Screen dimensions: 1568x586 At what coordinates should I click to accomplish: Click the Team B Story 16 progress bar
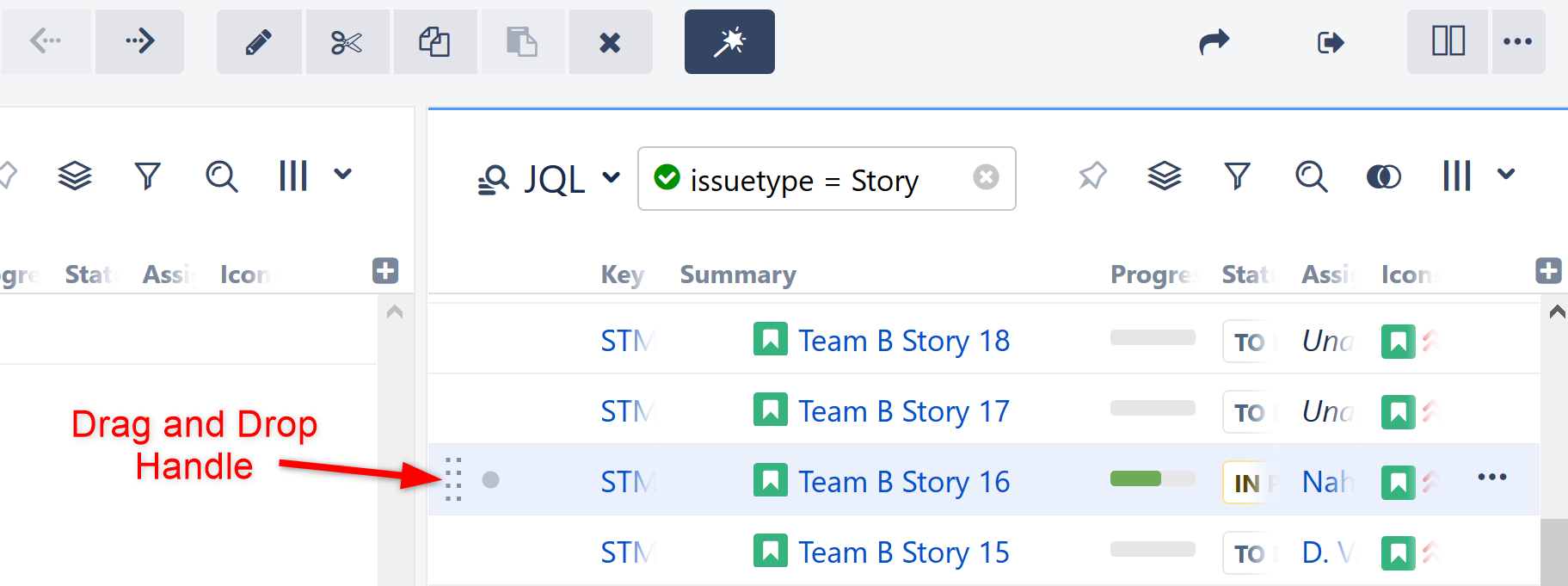click(x=1152, y=478)
